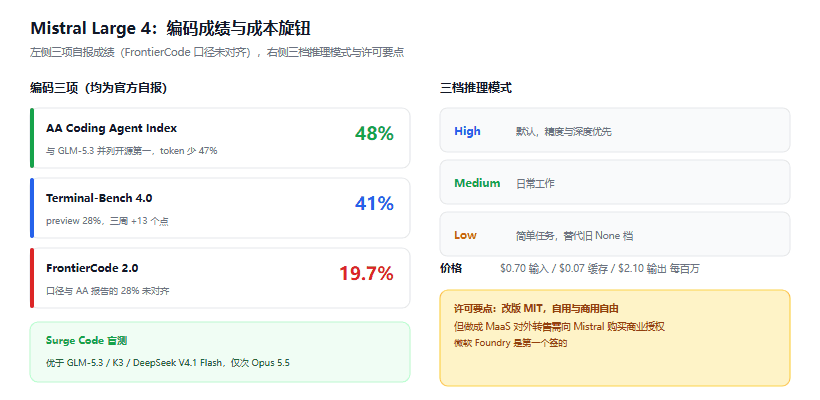Click the heading "许可要点：改版 MIT, 自用与商用自由"
This screenshot has height=400, width=820.
[537, 309]
